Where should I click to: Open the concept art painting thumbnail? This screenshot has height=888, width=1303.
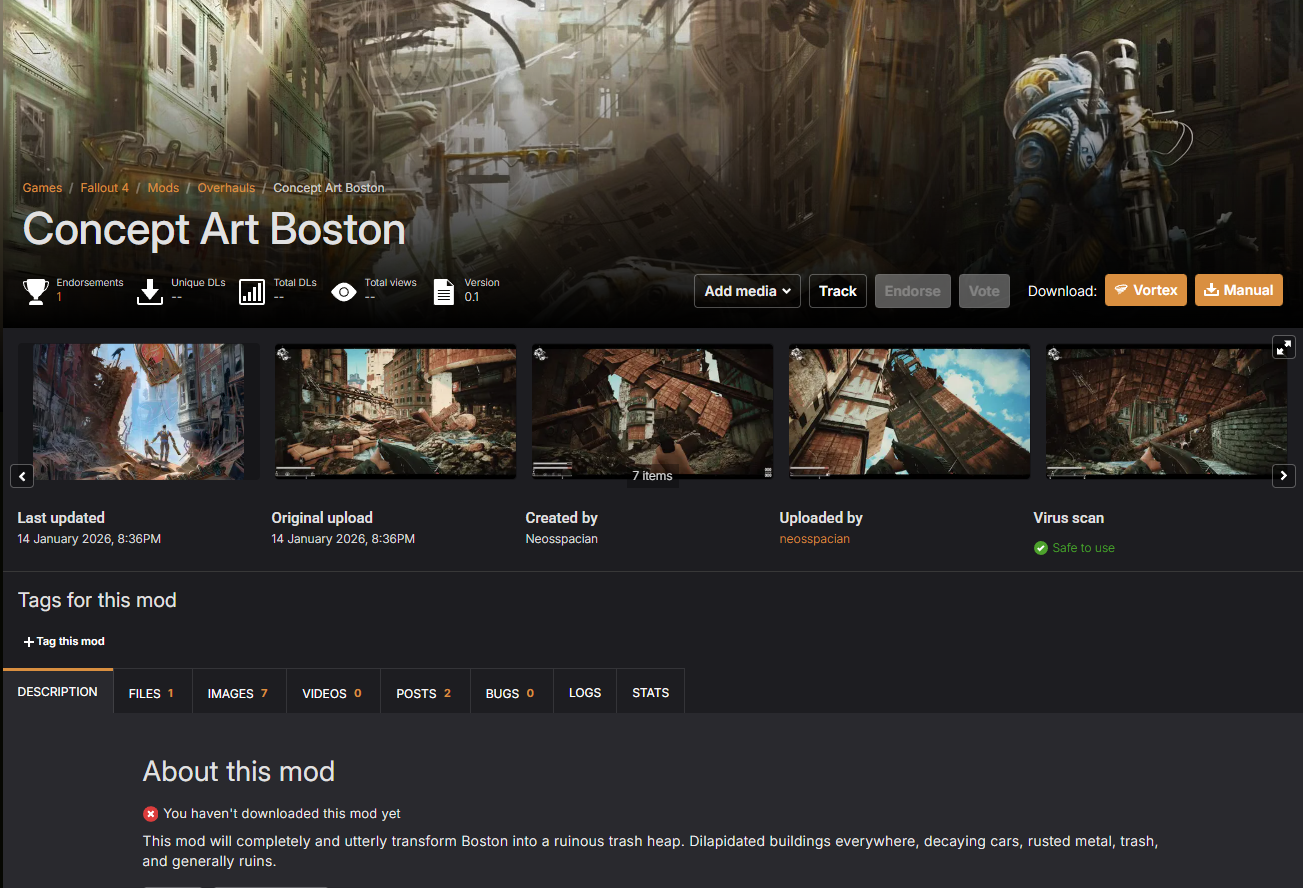click(139, 412)
